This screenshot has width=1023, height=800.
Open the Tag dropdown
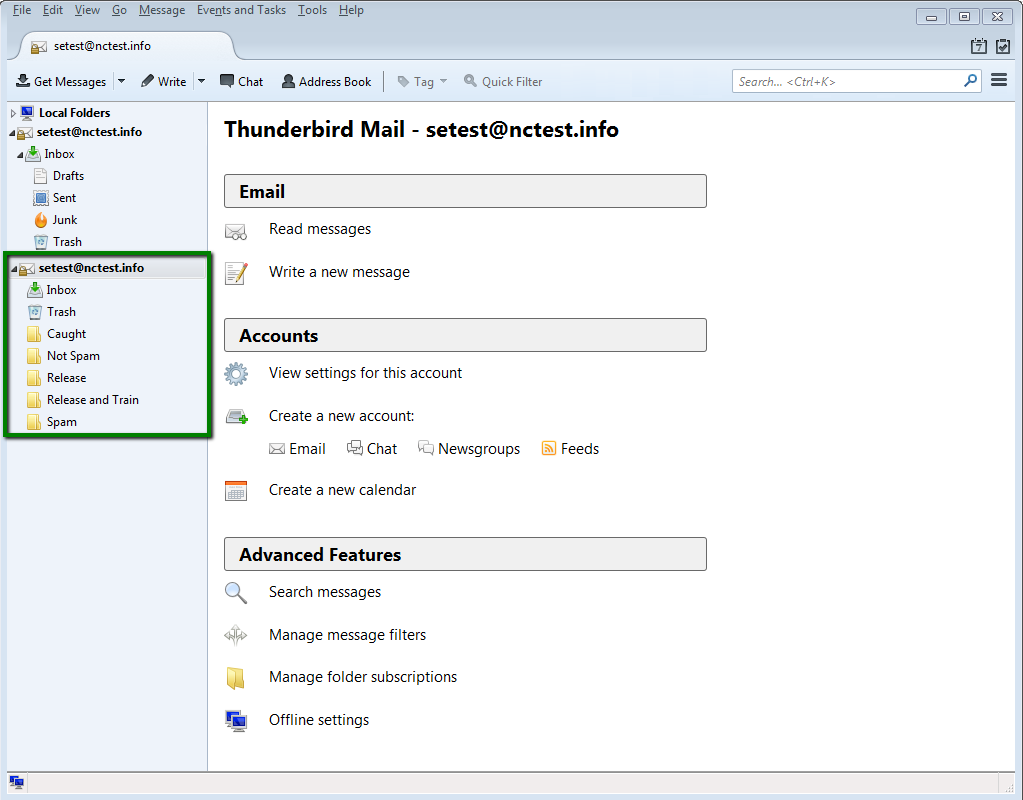click(x=422, y=82)
